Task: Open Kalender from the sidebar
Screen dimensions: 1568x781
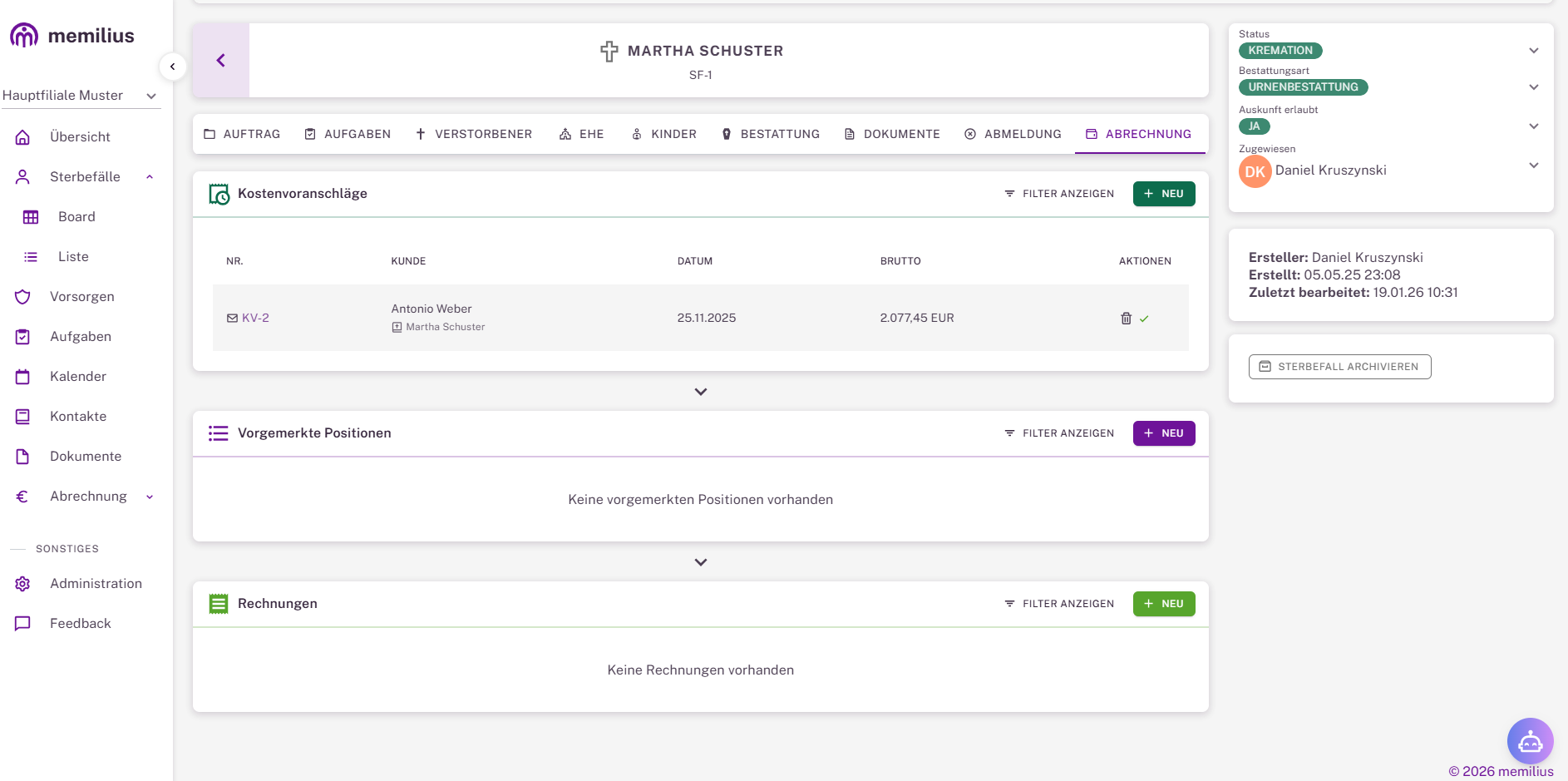Action: click(x=78, y=377)
